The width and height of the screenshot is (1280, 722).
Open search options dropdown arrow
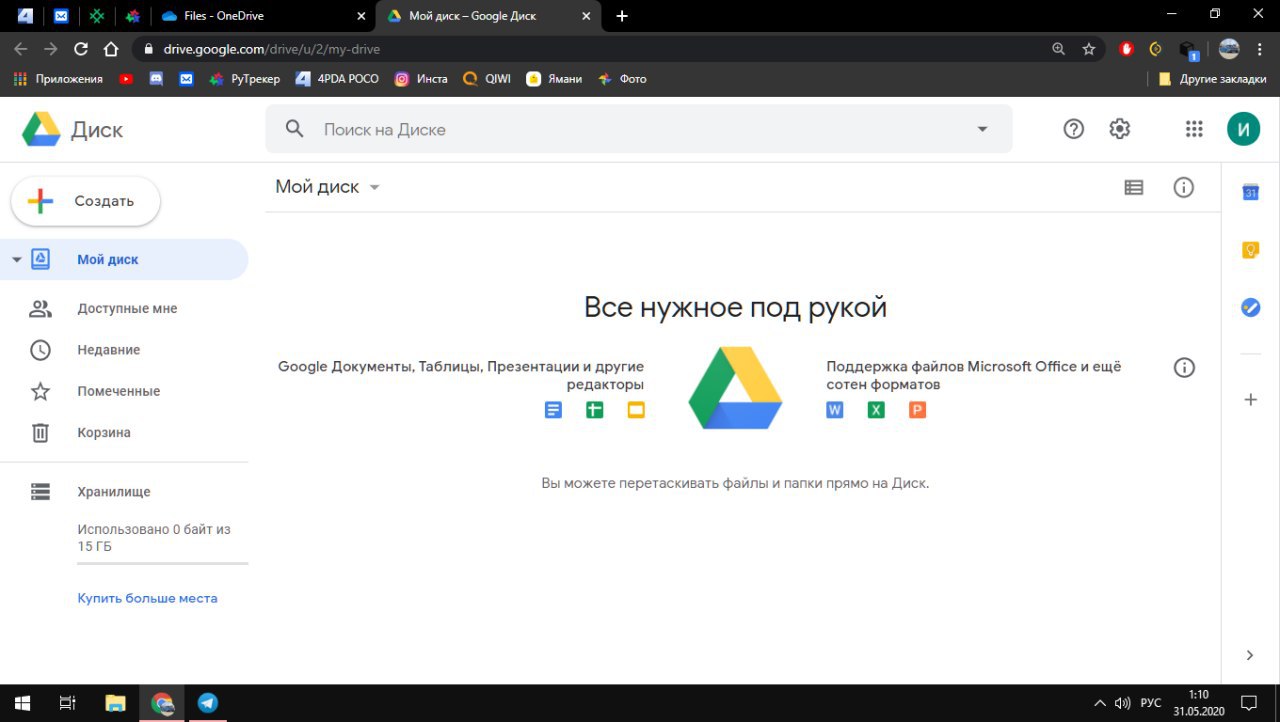pyautogui.click(x=982, y=129)
